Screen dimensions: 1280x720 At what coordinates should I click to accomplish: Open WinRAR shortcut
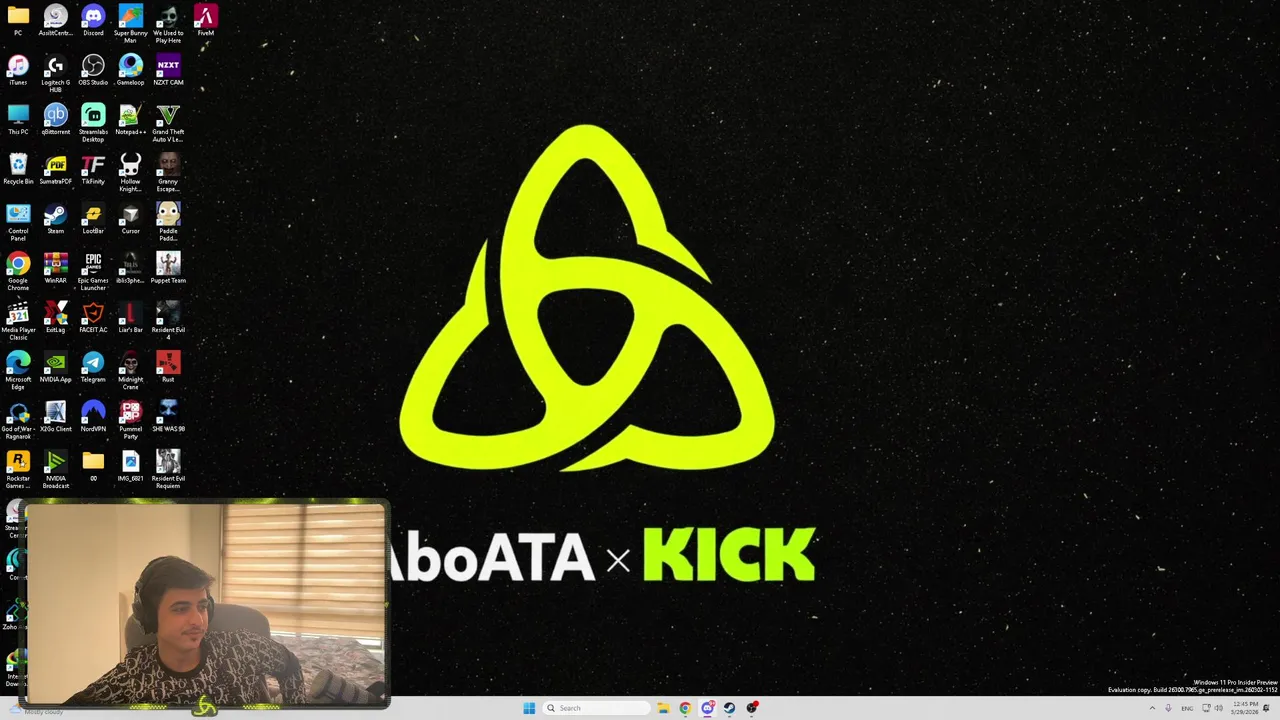[56, 268]
